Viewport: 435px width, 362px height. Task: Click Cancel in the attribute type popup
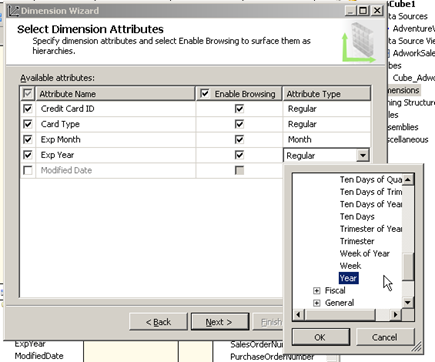(x=385, y=337)
